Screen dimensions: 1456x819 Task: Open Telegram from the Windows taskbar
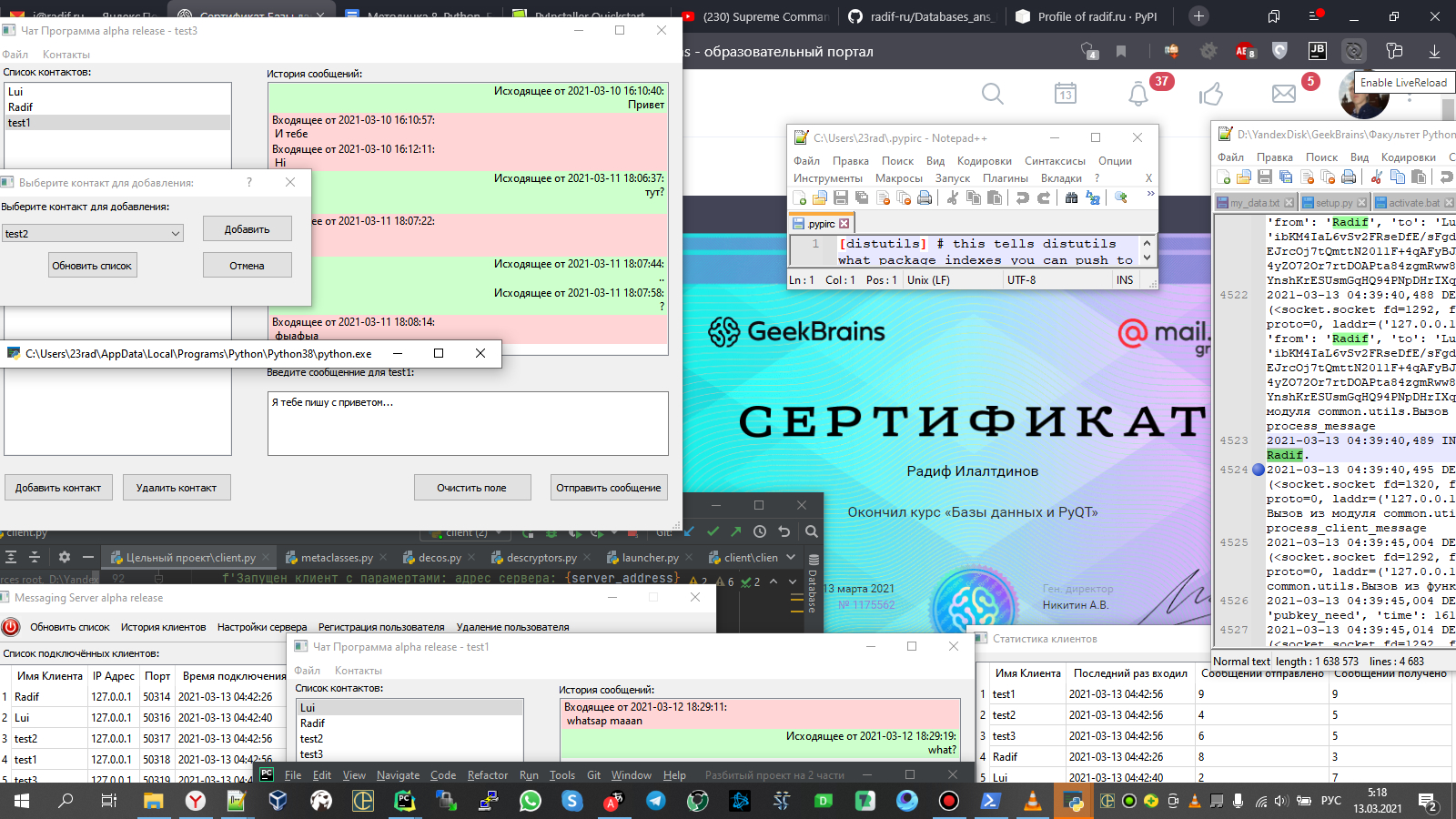pos(655,801)
